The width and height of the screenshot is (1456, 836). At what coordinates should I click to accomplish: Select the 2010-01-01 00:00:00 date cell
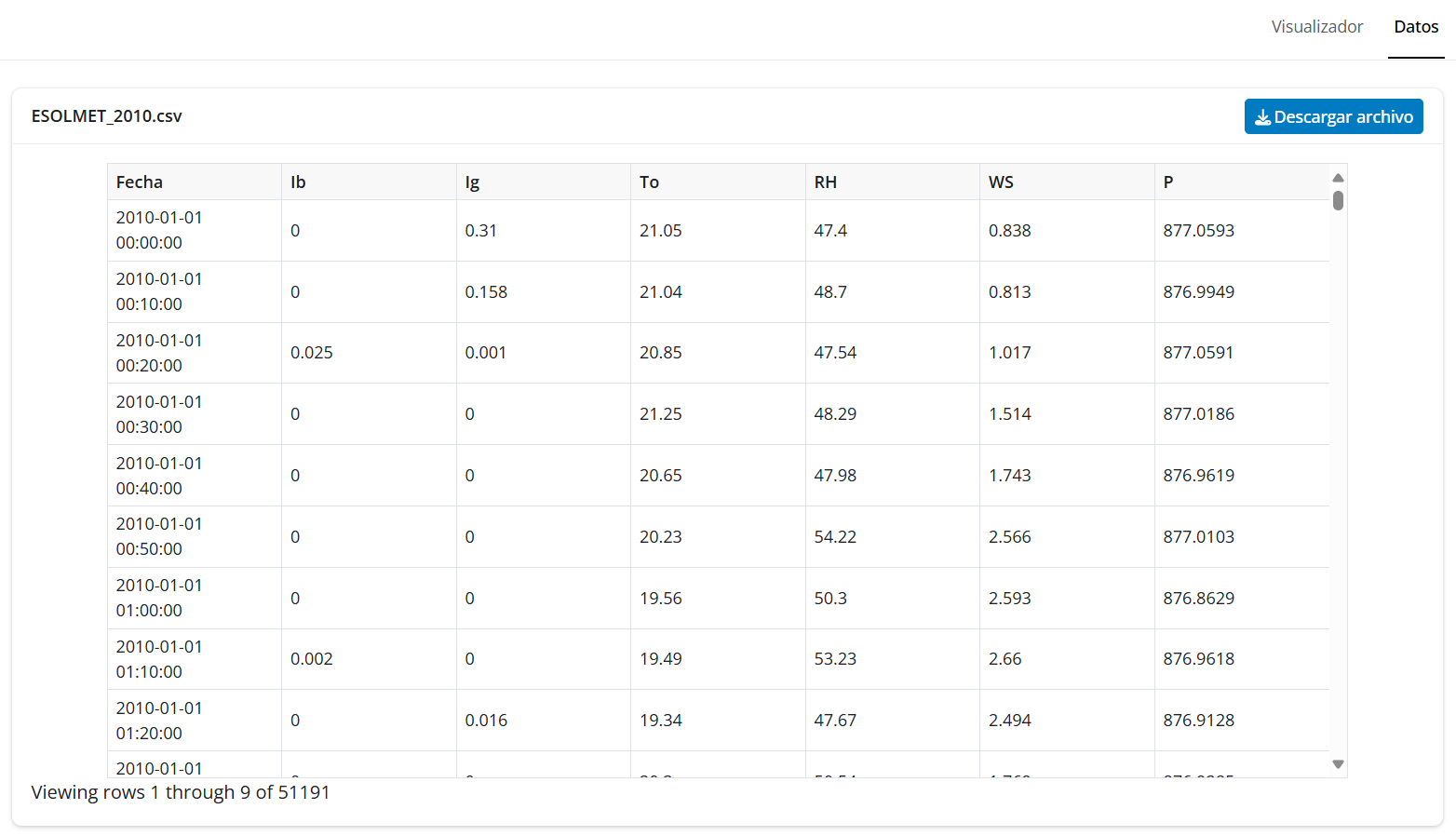coord(159,230)
